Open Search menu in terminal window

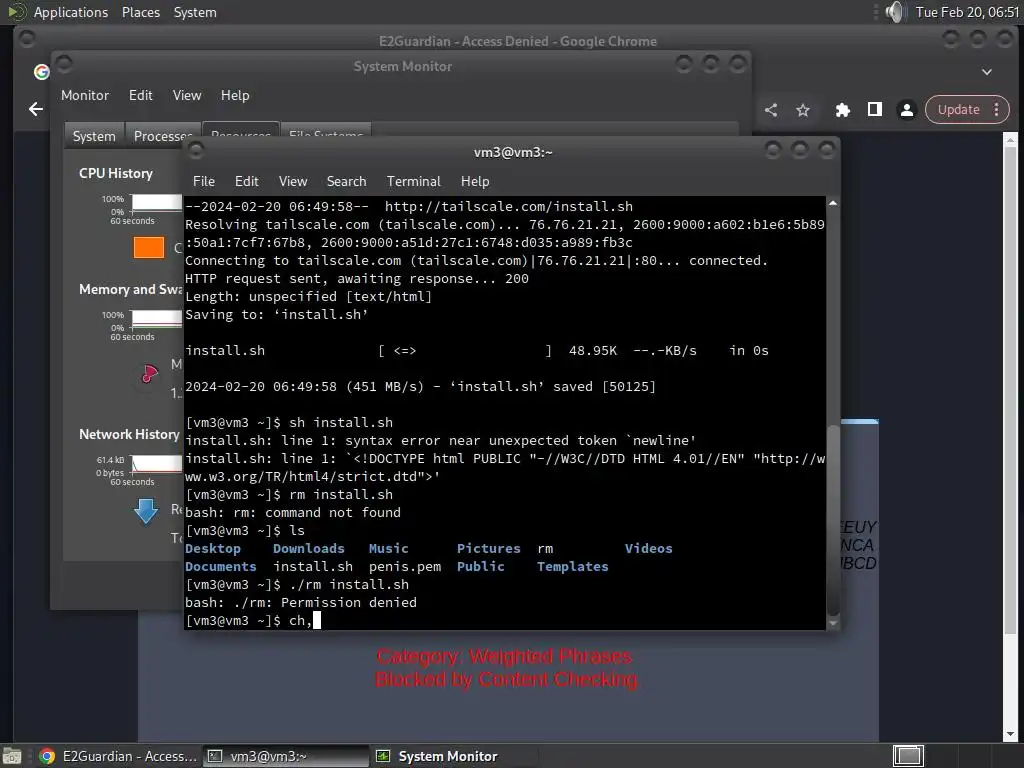[346, 181]
